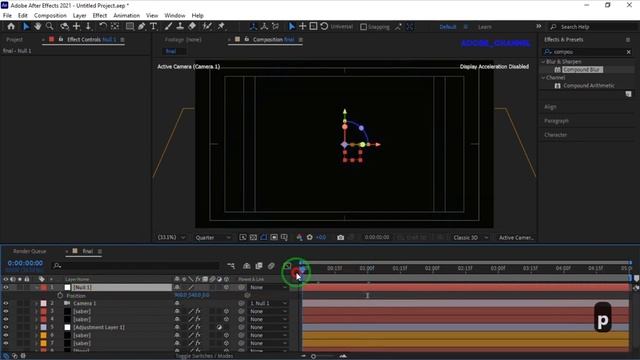Hide layer 3 saber eye icon
Image resolution: width=640 pixels, height=360 pixels.
[6, 311]
